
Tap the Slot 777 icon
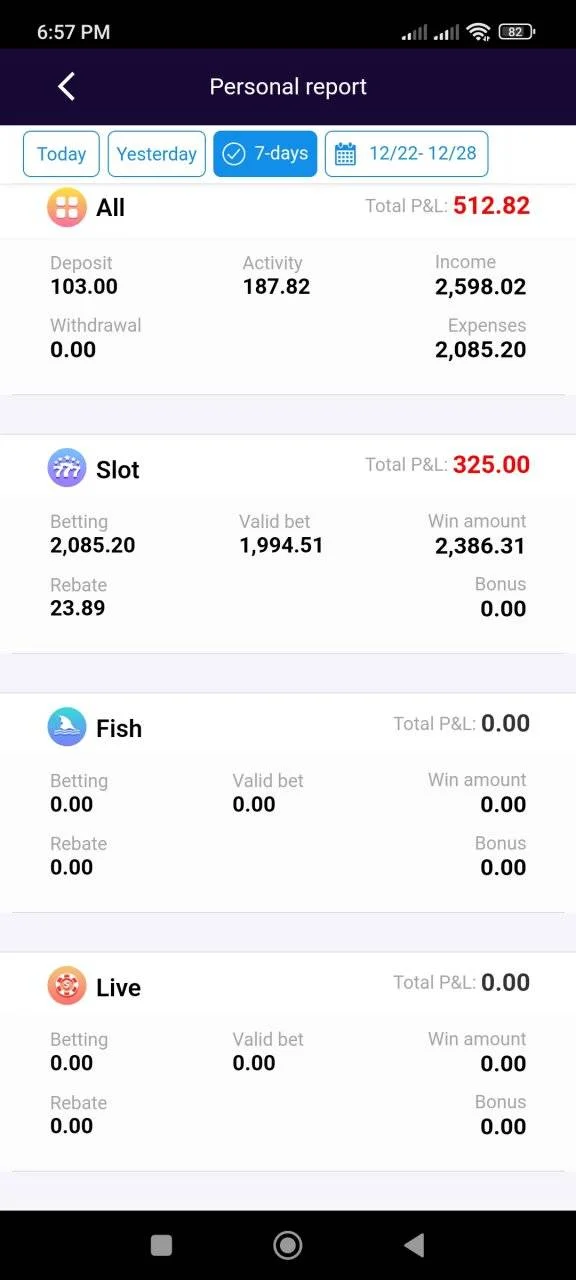pos(67,468)
